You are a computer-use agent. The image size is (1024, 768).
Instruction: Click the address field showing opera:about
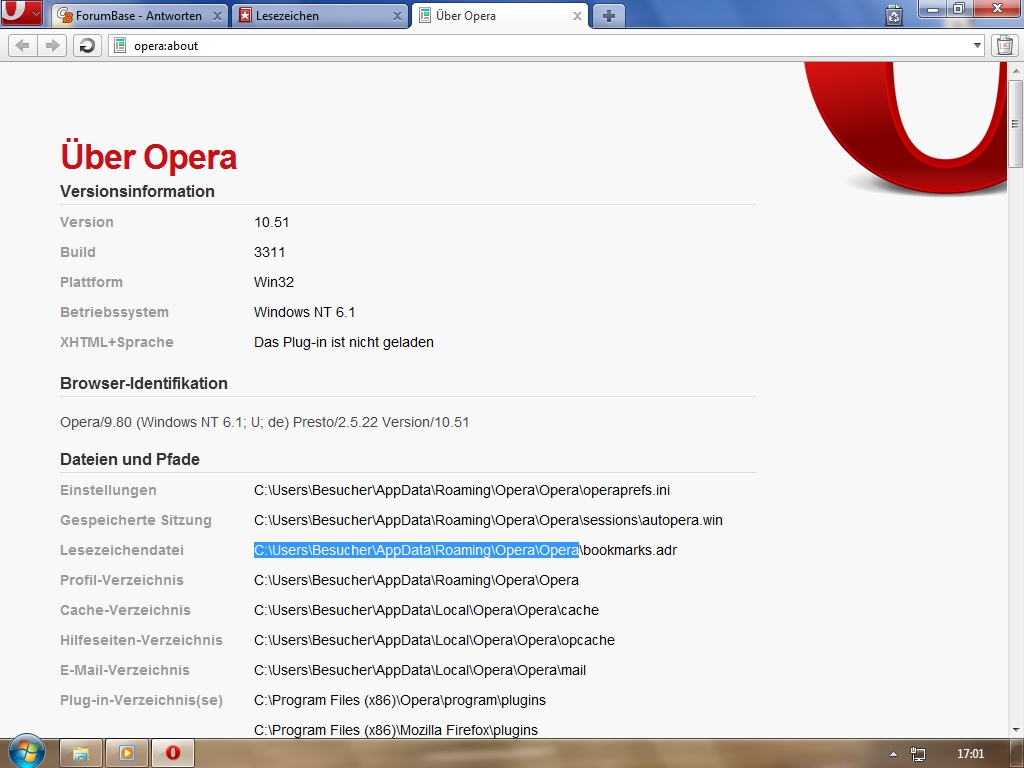pos(547,46)
